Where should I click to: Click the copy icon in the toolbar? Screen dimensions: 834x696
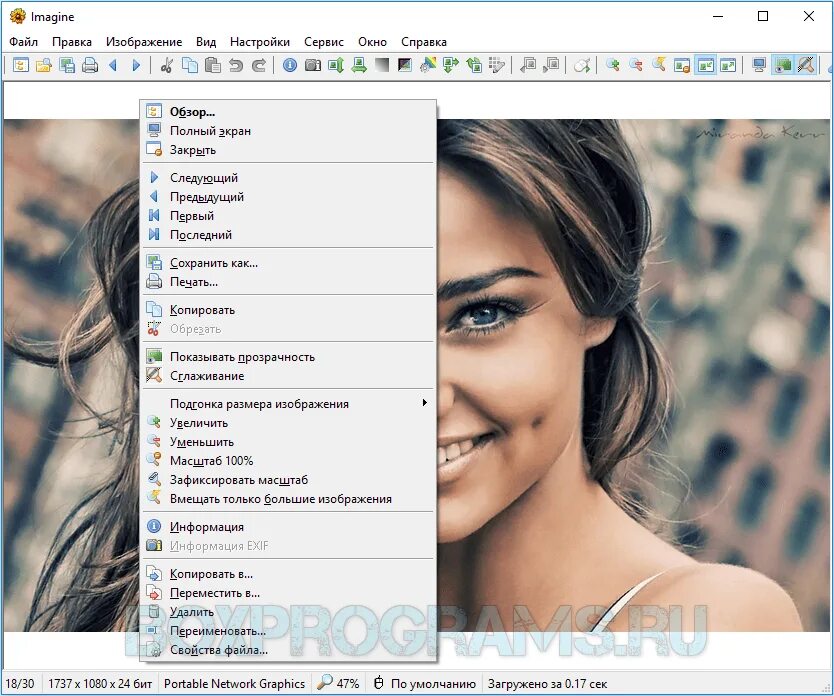190,65
